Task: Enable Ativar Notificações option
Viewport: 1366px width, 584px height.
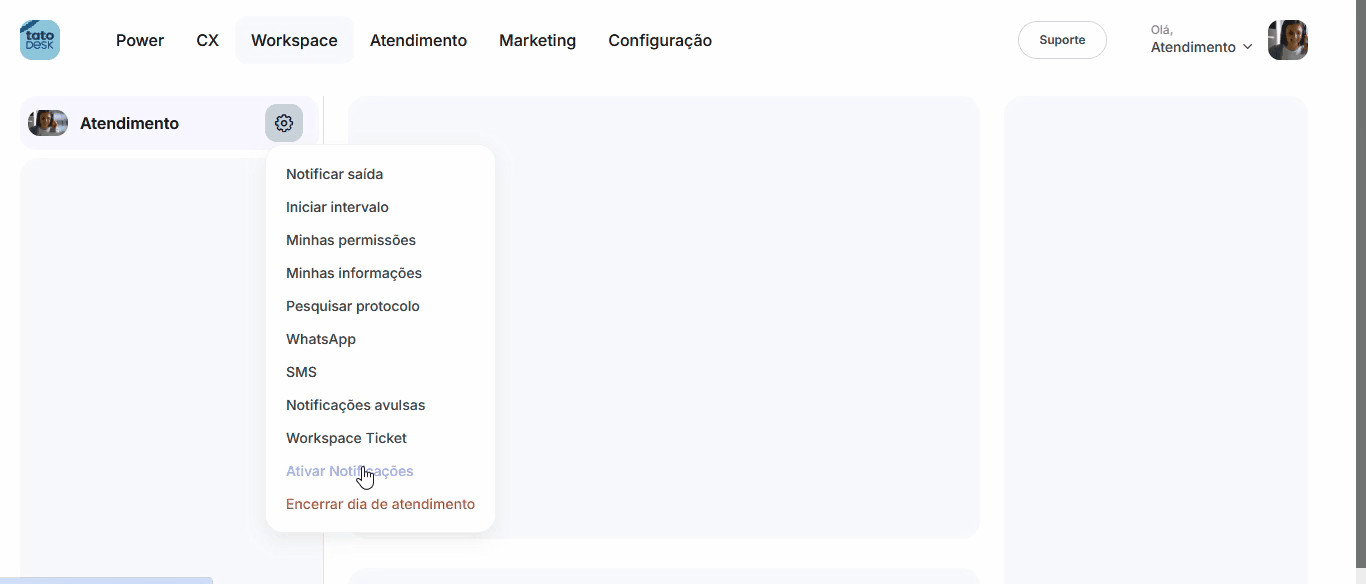Action: pos(349,471)
